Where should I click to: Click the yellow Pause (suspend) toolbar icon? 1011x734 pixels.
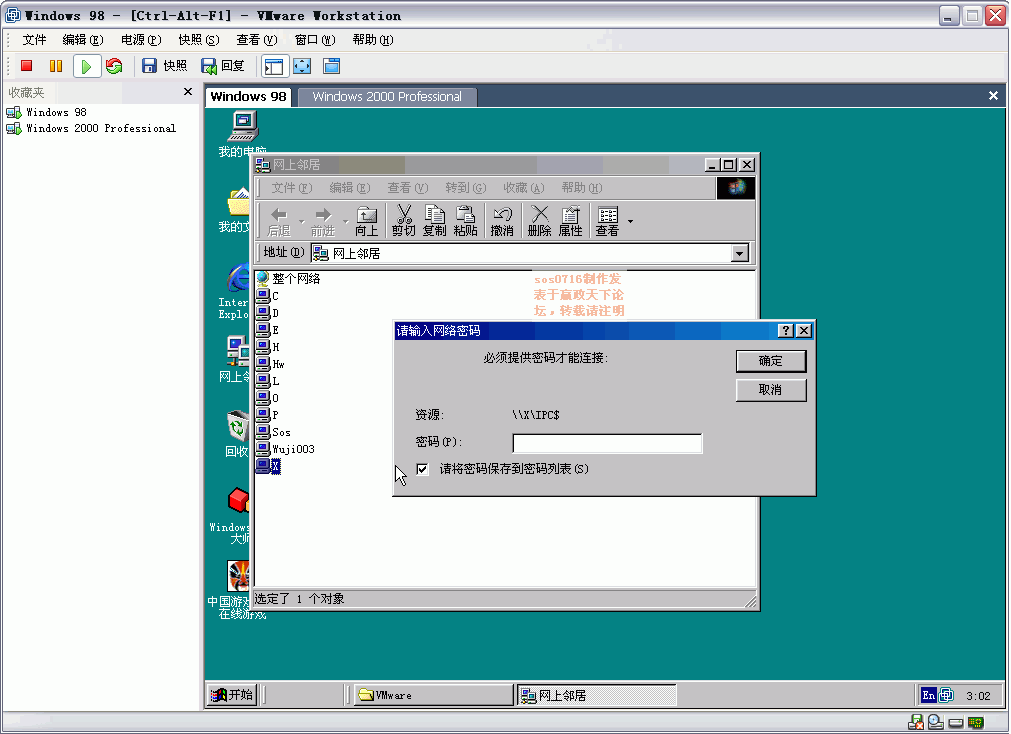point(56,66)
